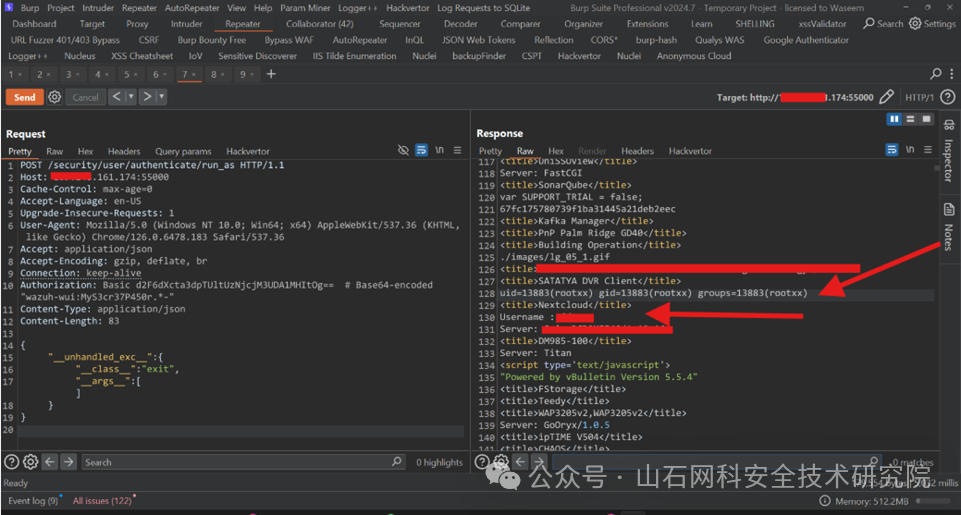
Task: Open request search settings gear
Action: point(30,462)
